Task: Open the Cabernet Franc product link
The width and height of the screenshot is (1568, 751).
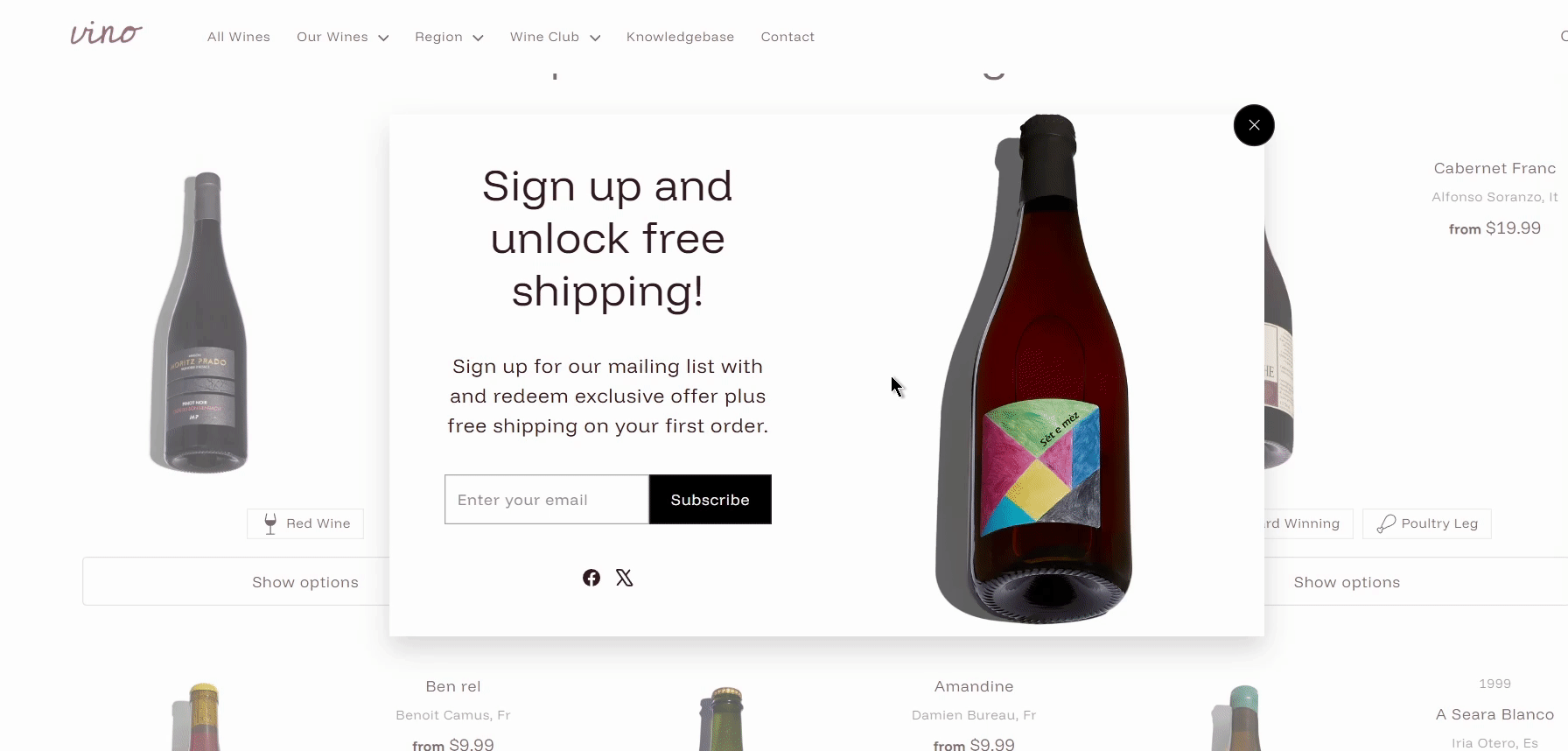Action: pos(1494,168)
